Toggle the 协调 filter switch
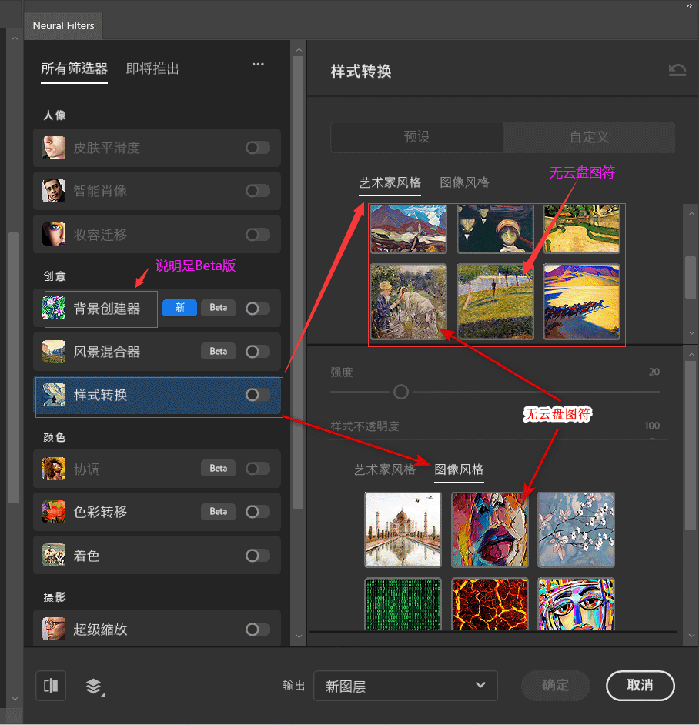 [x=258, y=469]
